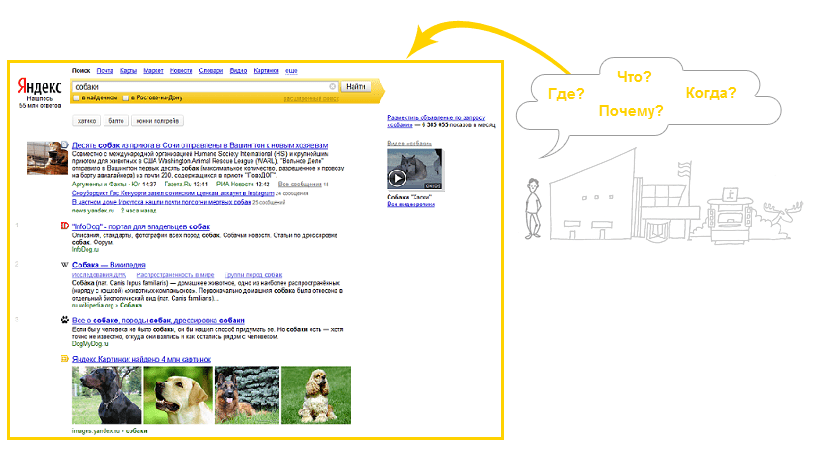Screen dimensions: 814x461
Task: Click the 'Что?' text in the speech bubble
Action: tap(634, 77)
